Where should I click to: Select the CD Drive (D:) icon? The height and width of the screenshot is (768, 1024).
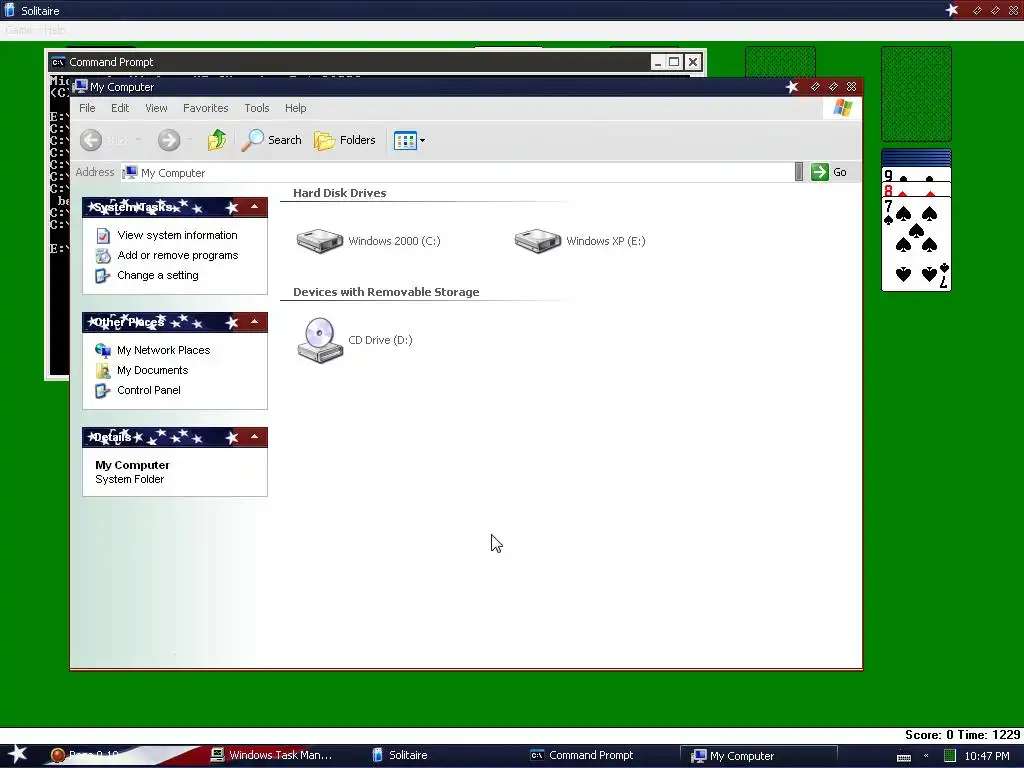point(319,340)
